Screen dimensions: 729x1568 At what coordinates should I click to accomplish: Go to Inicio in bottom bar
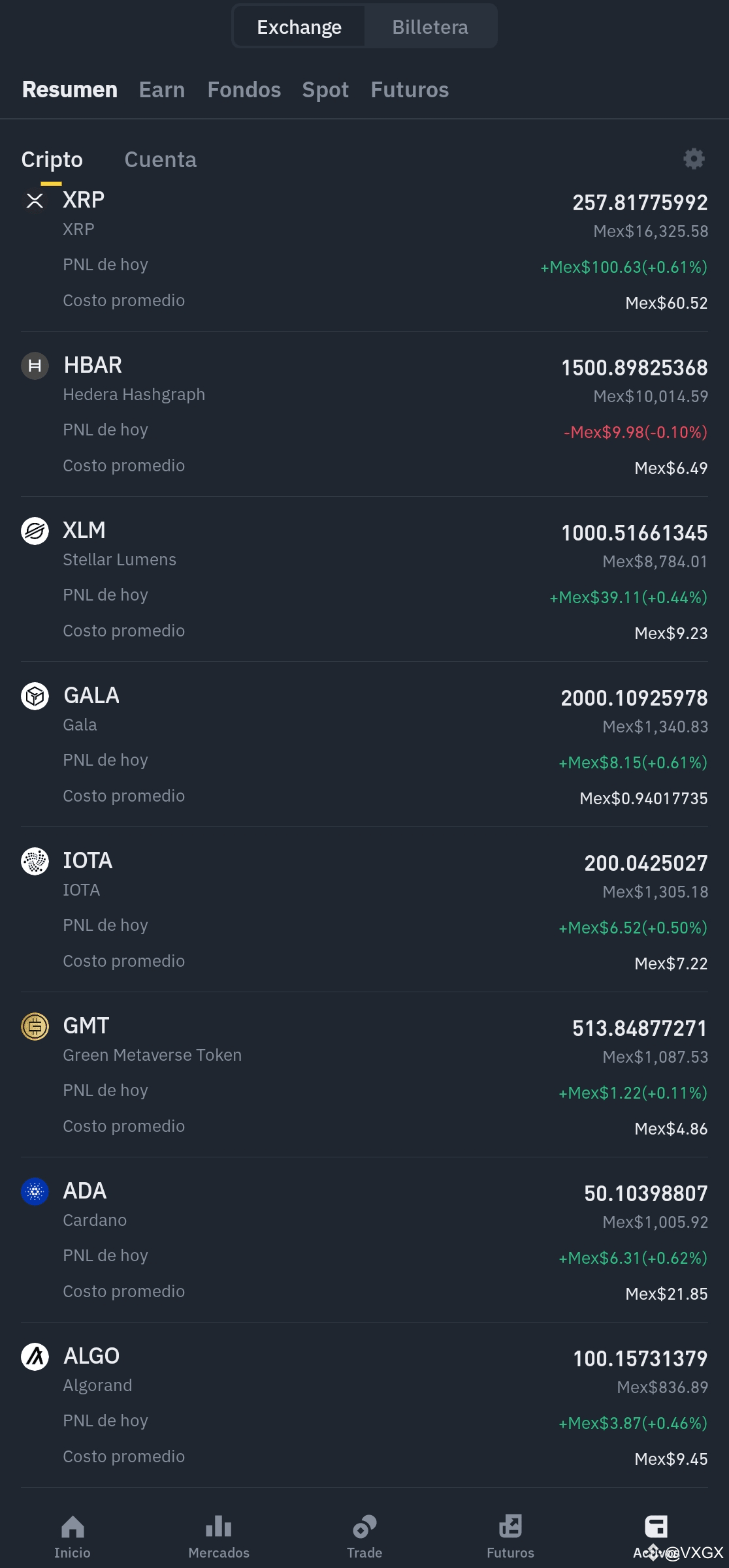(73, 1536)
